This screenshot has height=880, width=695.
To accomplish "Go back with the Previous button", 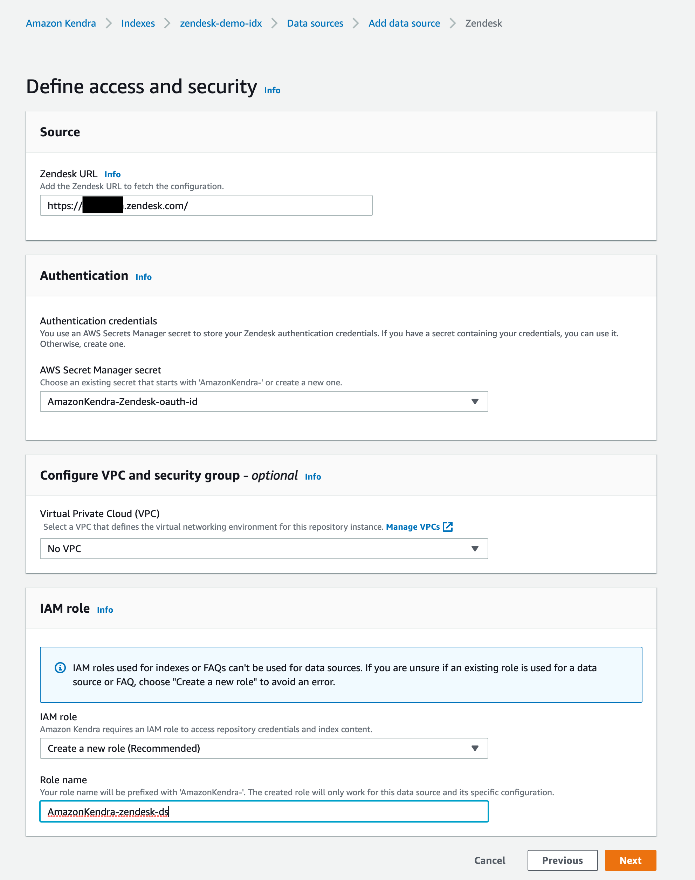I will [x=562, y=860].
